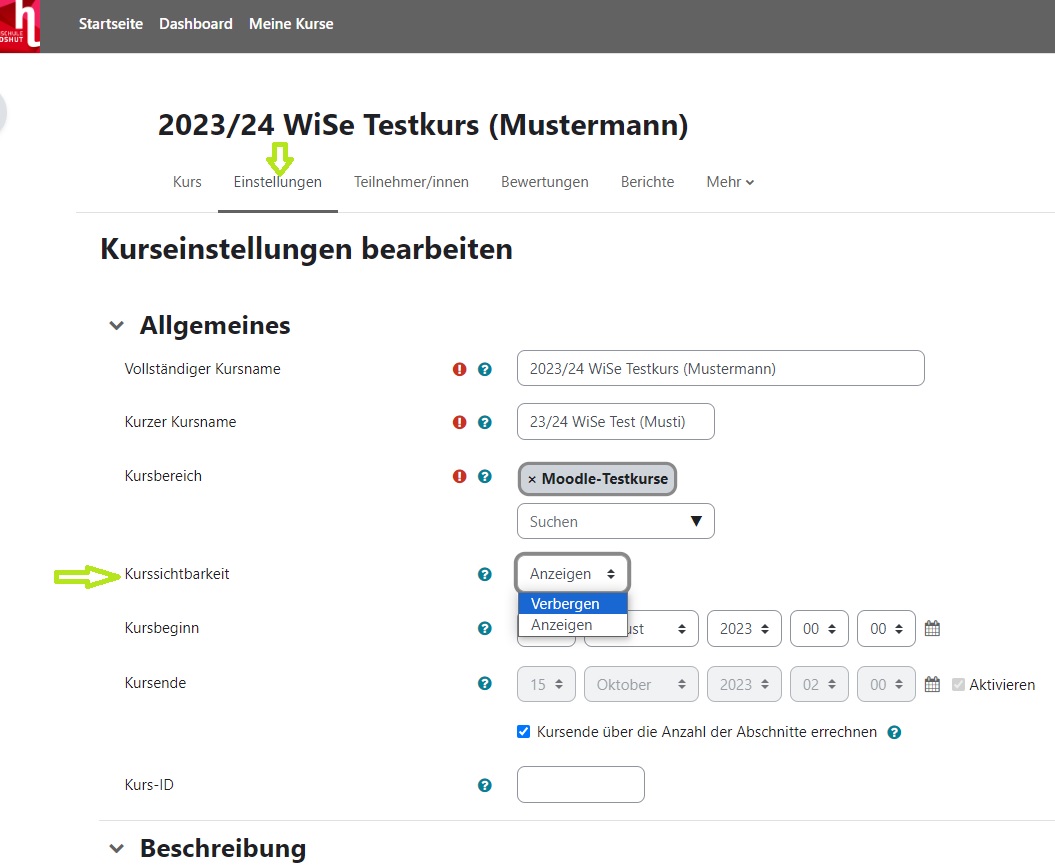This screenshot has height=867, width=1055.
Task: Open the Kursbereich Suchen dropdown
Action: pyautogui.click(x=615, y=521)
